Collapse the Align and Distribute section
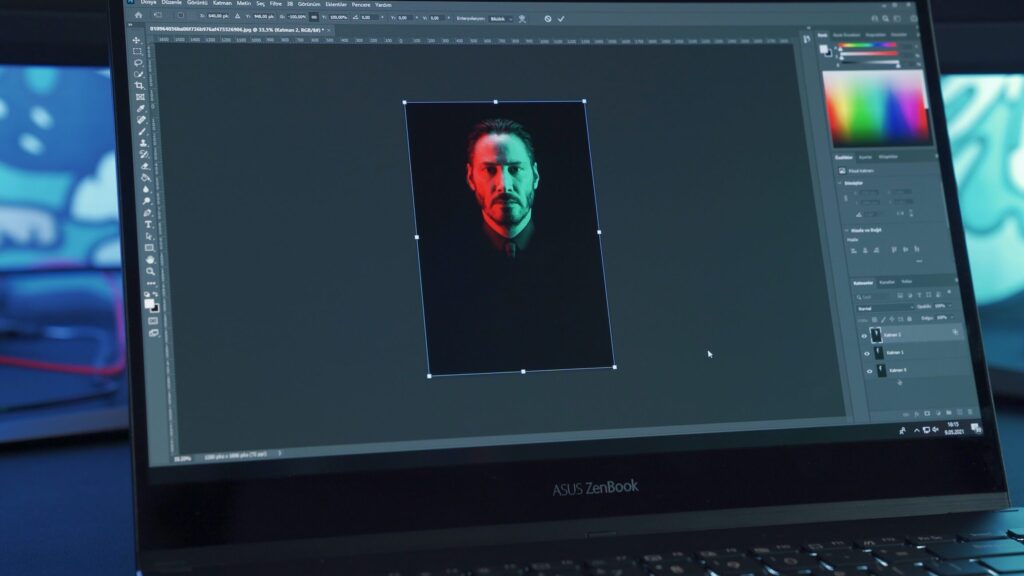This screenshot has width=1024, height=576. [847, 231]
